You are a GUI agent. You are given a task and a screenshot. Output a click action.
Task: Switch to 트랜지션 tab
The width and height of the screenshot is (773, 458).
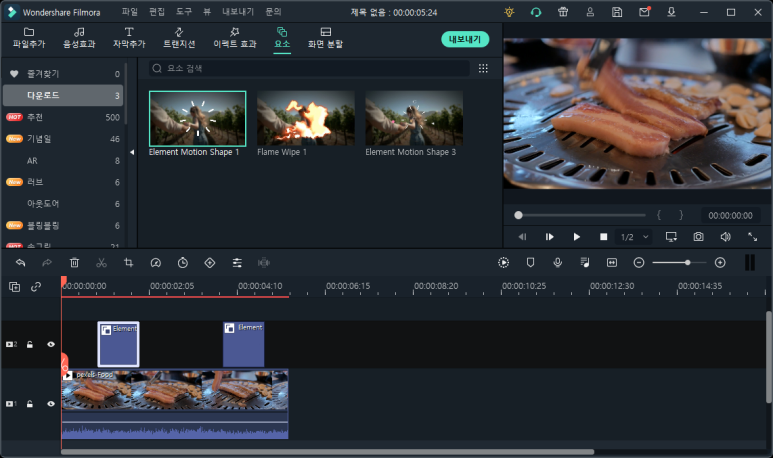179,38
